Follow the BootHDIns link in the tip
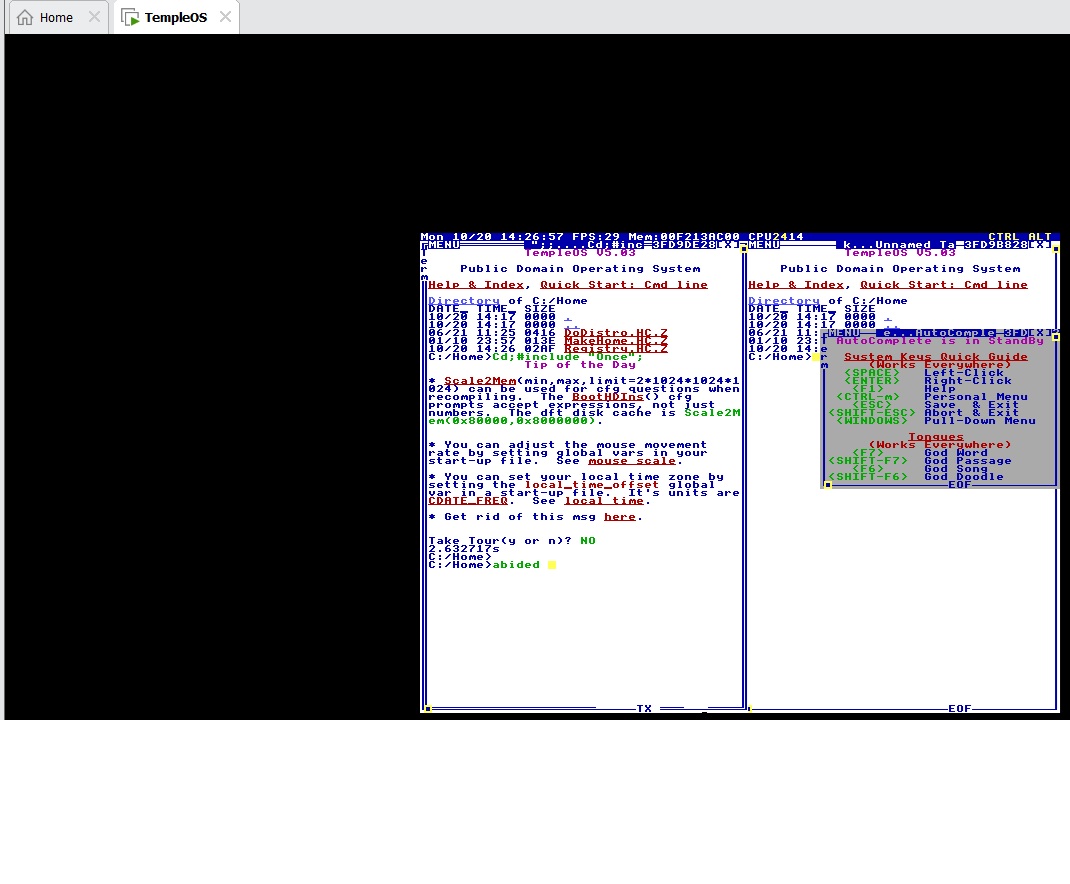This screenshot has height=884, width=1070. click(607, 397)
